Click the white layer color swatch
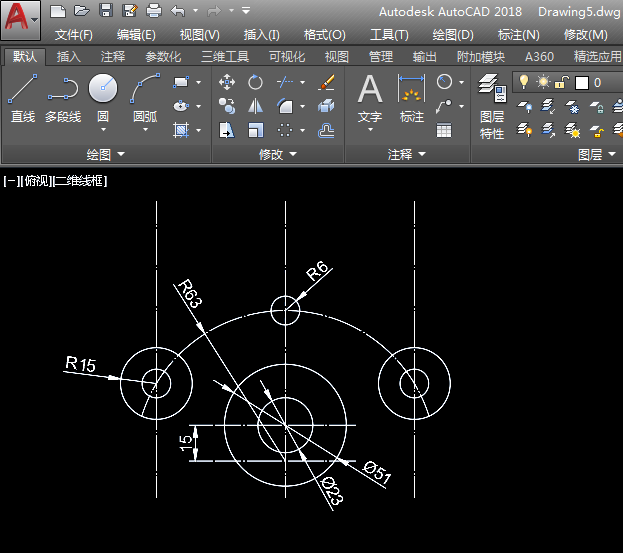This screenshot has width=623, height=553. point(581,82)
